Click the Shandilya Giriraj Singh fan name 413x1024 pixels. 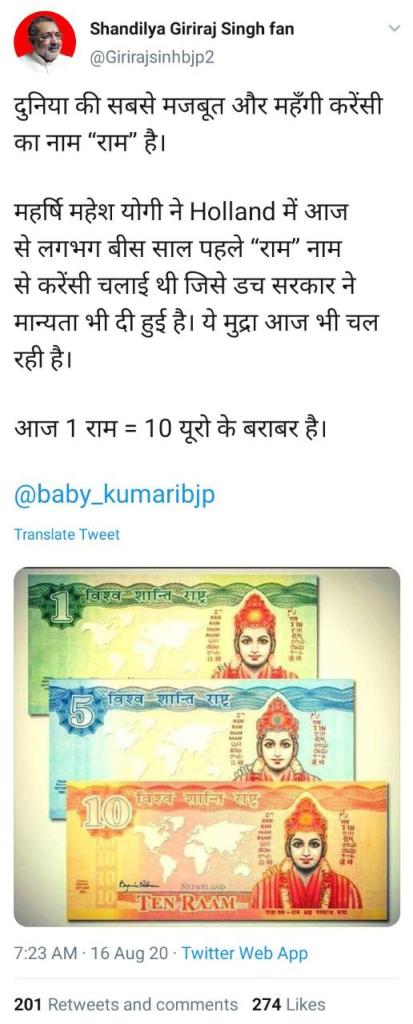pos(191,29)
